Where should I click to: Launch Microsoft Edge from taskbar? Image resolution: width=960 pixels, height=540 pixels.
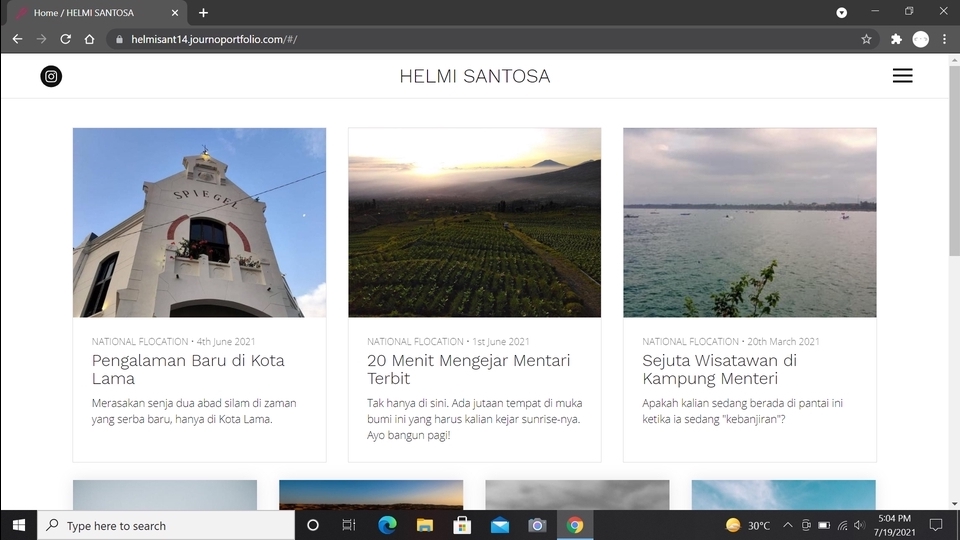coord(387,525)
